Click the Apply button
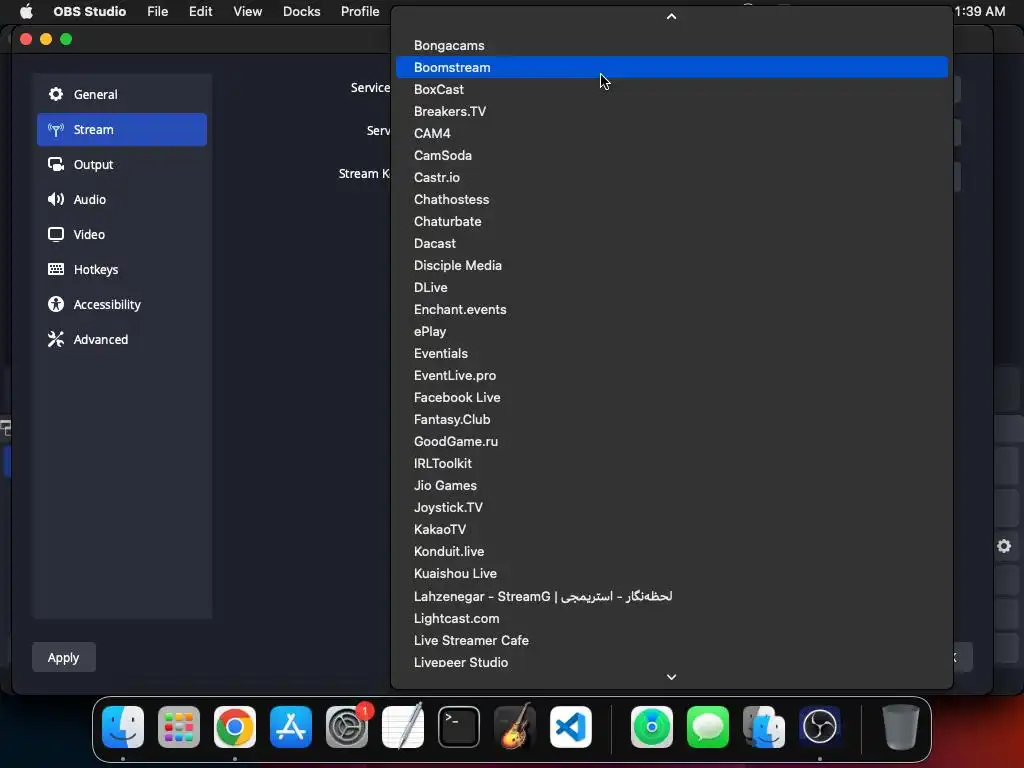The image size is (1024, 768). [63, 658]
